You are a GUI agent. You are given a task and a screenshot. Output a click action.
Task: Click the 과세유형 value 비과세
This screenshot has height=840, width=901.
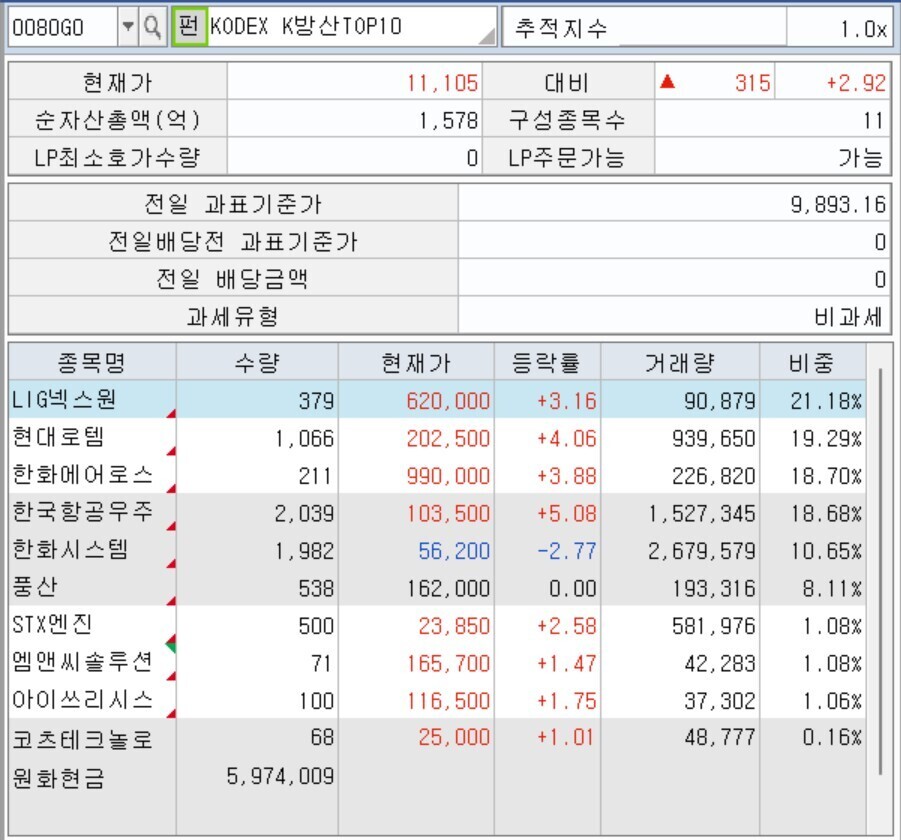(848, 317)
